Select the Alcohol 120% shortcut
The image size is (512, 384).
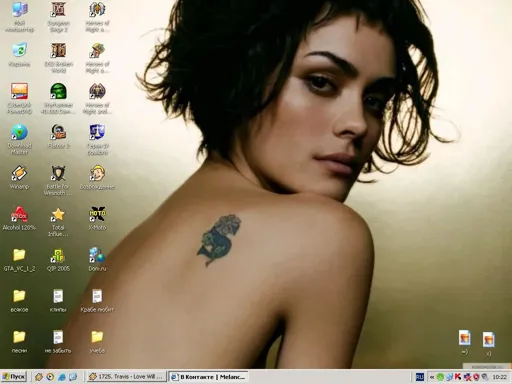[x=19, y=218]
